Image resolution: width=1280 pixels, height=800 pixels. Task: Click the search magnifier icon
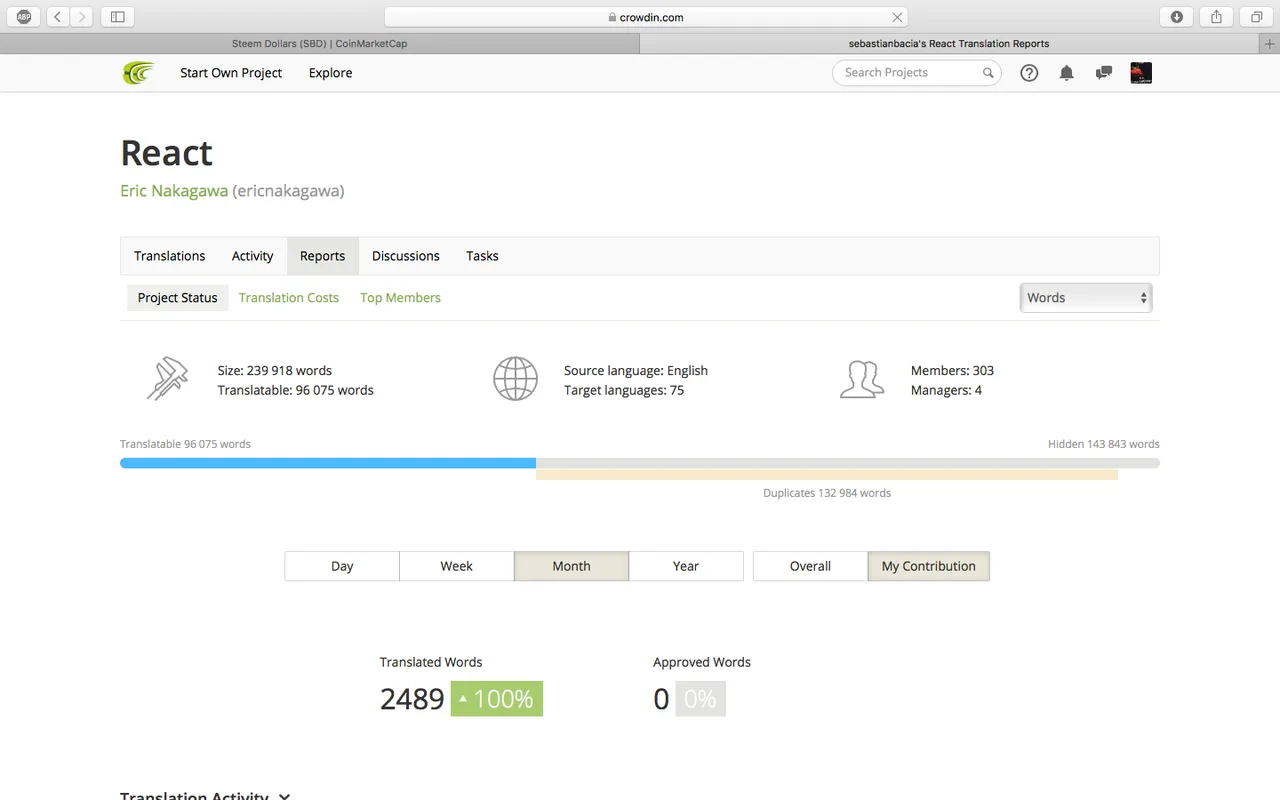(988, 73)
